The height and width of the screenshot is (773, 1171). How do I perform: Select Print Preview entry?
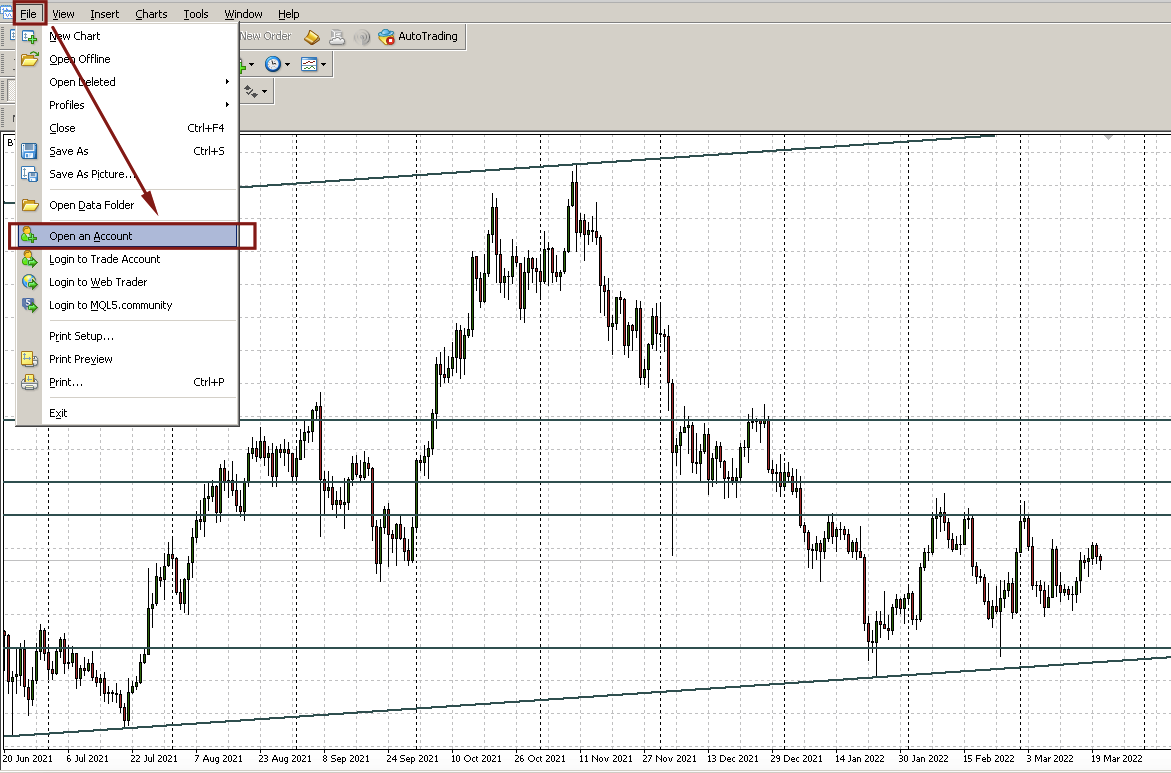pyautogui.click(x=127, y=358)
